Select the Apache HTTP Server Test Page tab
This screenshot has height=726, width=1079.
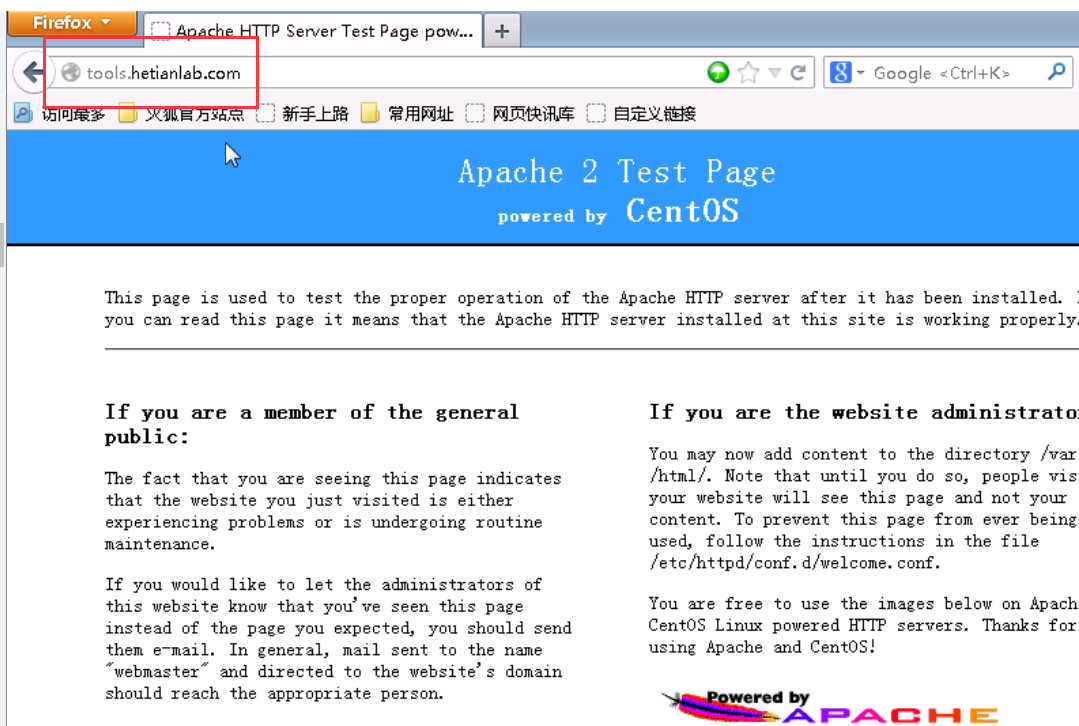(x=313, y=31)
